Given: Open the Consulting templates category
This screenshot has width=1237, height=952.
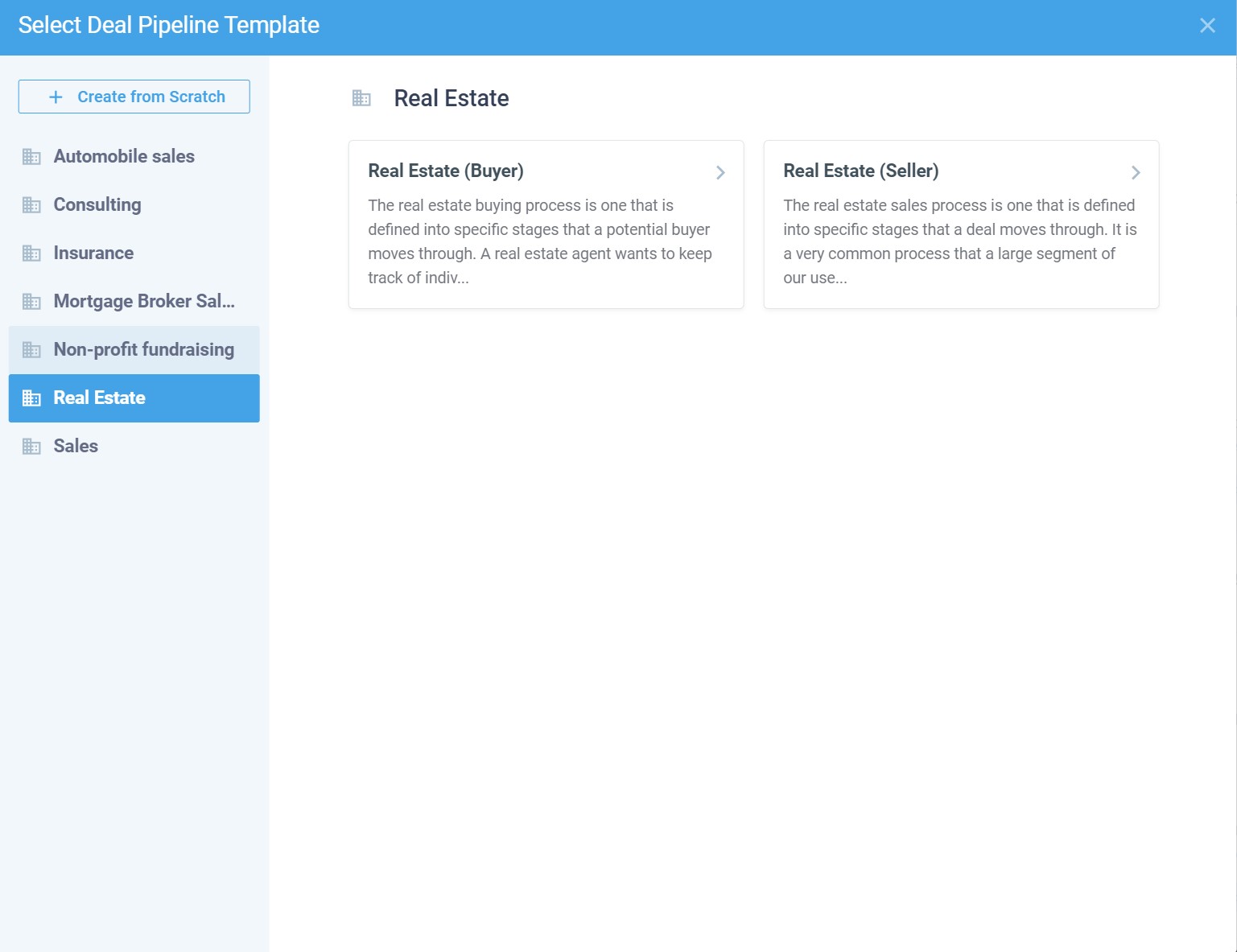Looking at the screenshot, I should (x=97, y=204).
